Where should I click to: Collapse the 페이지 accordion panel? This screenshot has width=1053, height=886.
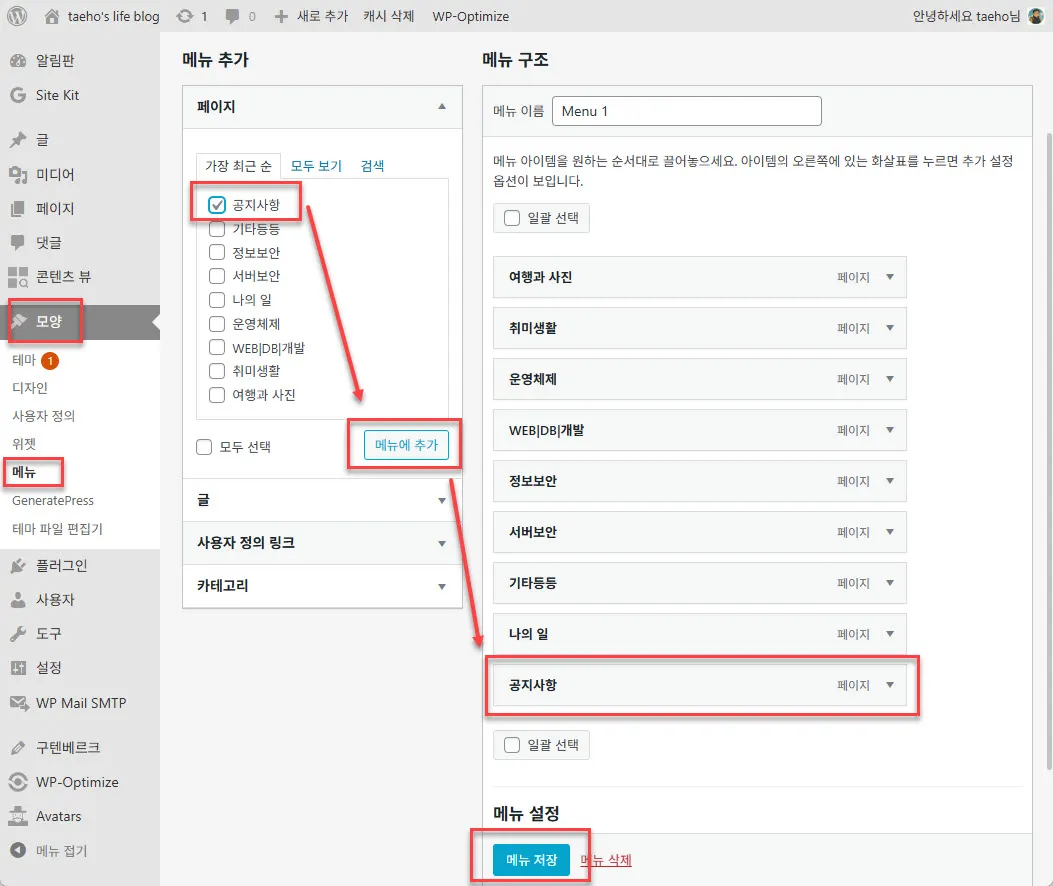click(x=440, y=107)
